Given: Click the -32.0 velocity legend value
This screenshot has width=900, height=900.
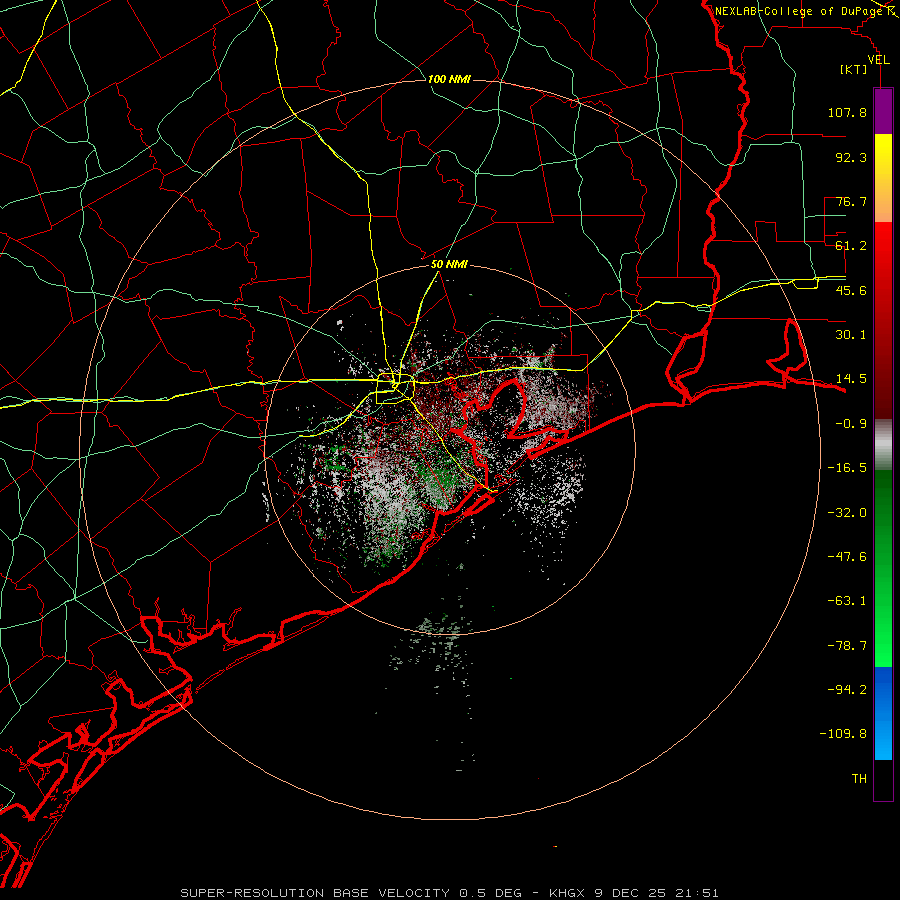Looking at the screenshot, I should pyautogui.click(x=847, y=513).
